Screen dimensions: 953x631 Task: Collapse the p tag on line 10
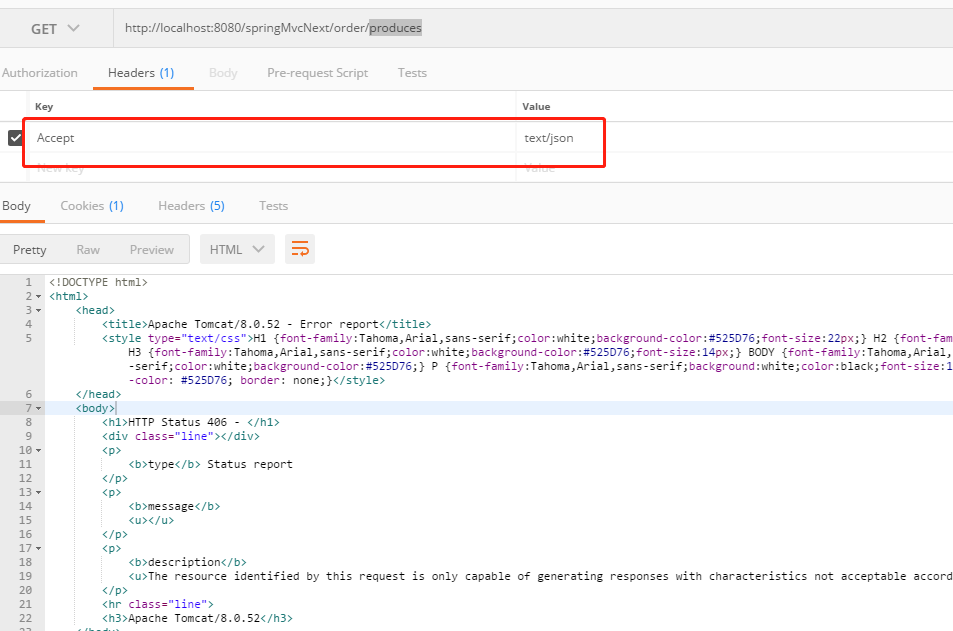[38, 450]
